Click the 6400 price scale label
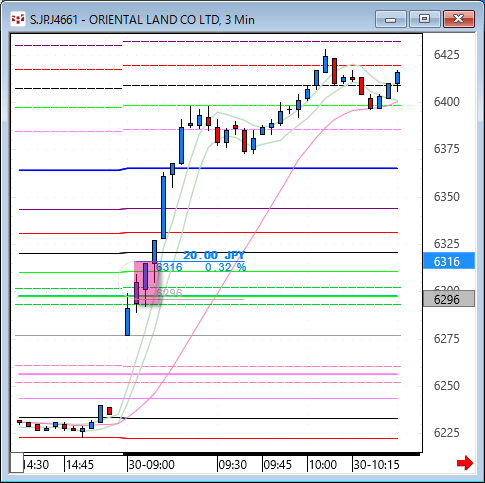The width and height of the screenshot is (485, 483). click(446, 101)
